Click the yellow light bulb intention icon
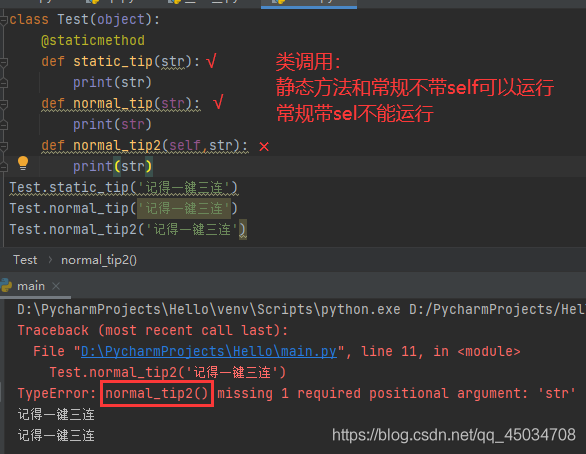 [23, 163]
